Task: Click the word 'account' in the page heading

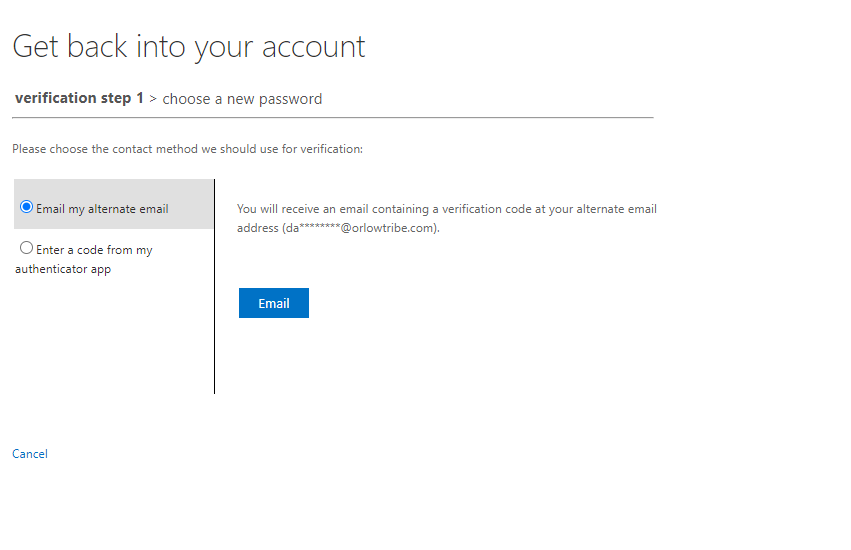Action: coord(314,47)
